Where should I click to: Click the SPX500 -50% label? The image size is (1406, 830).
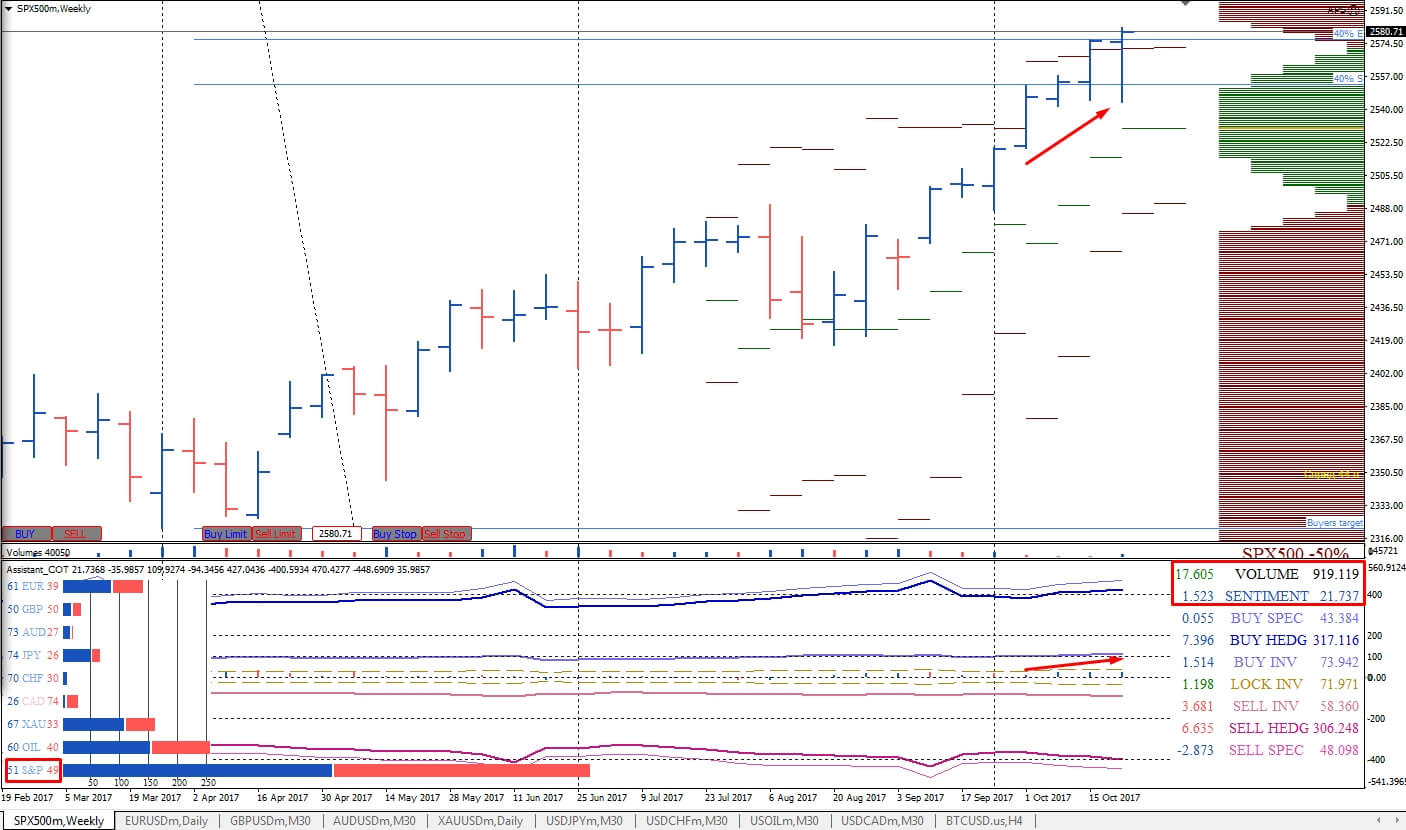pyautogui.click(x=1295, y=553)
